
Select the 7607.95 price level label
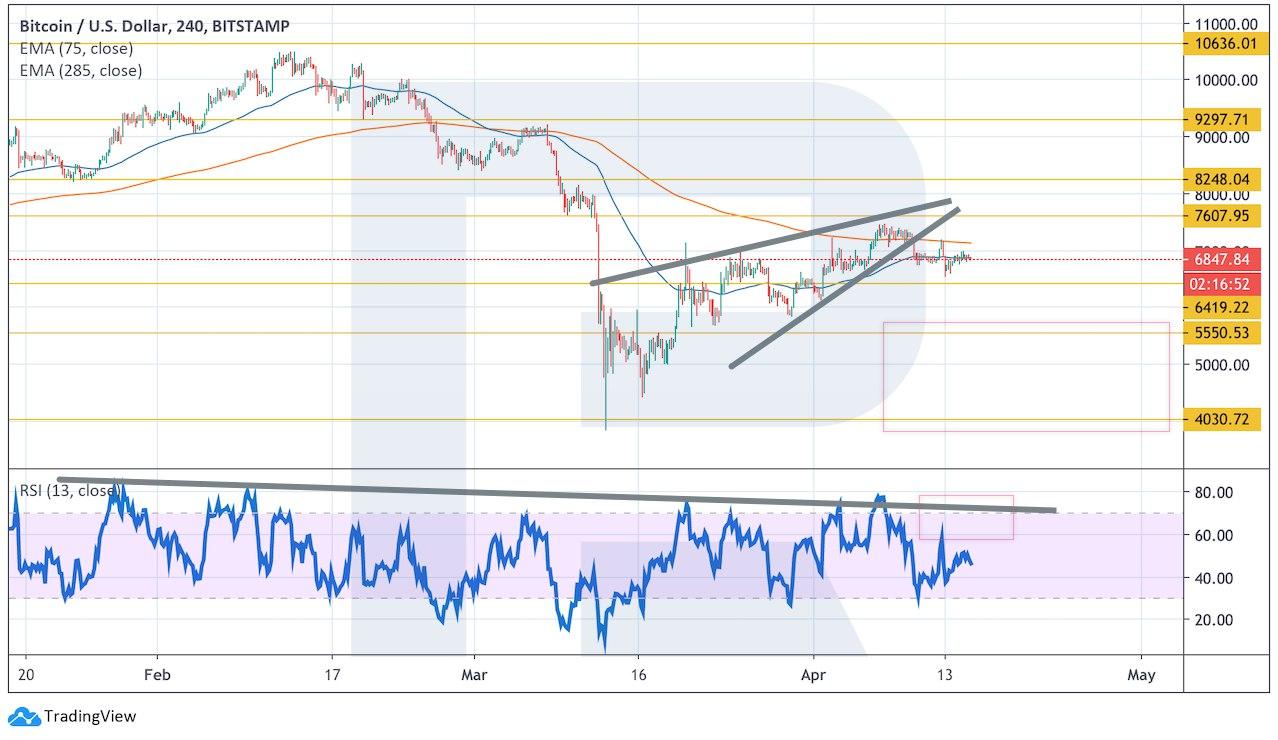tap(1223, 215)
